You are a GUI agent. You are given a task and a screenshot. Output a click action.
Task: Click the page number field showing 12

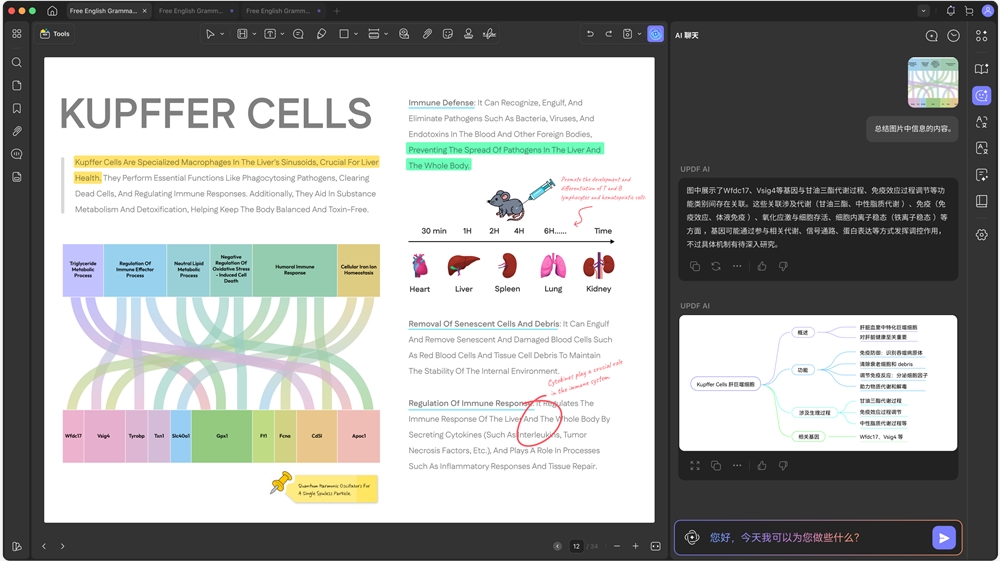(x=576, y=546)
